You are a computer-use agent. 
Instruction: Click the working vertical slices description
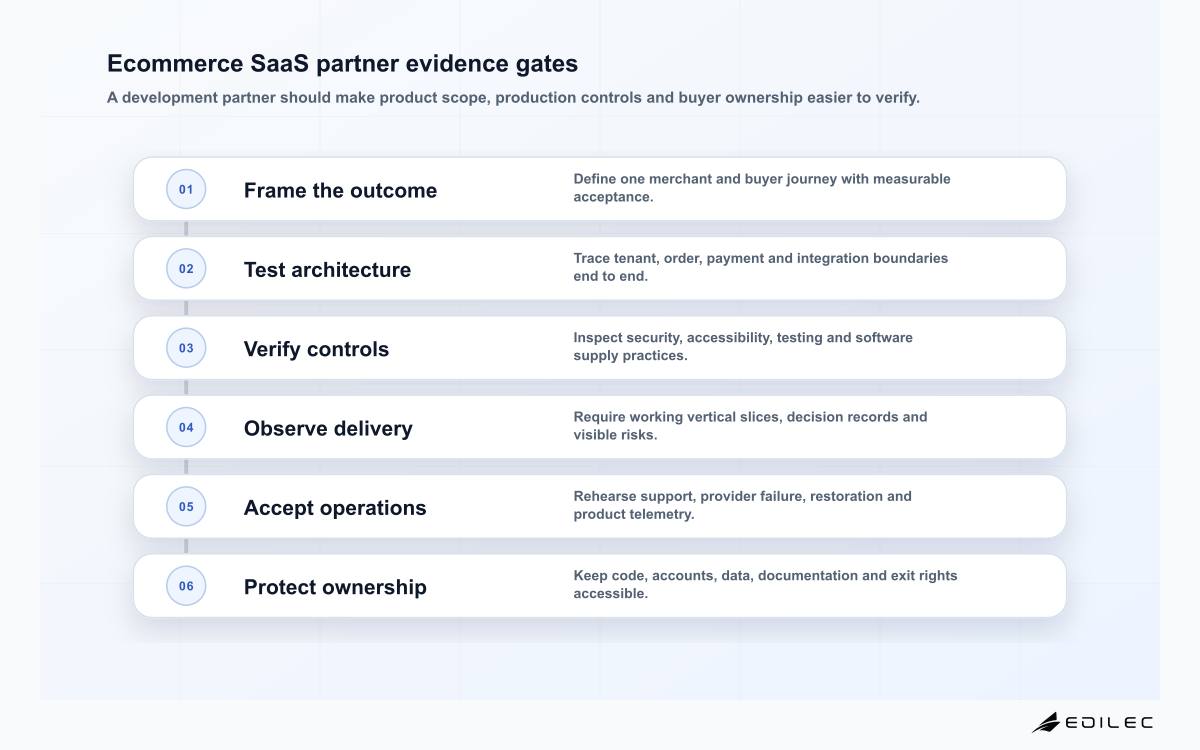(750, 425)
